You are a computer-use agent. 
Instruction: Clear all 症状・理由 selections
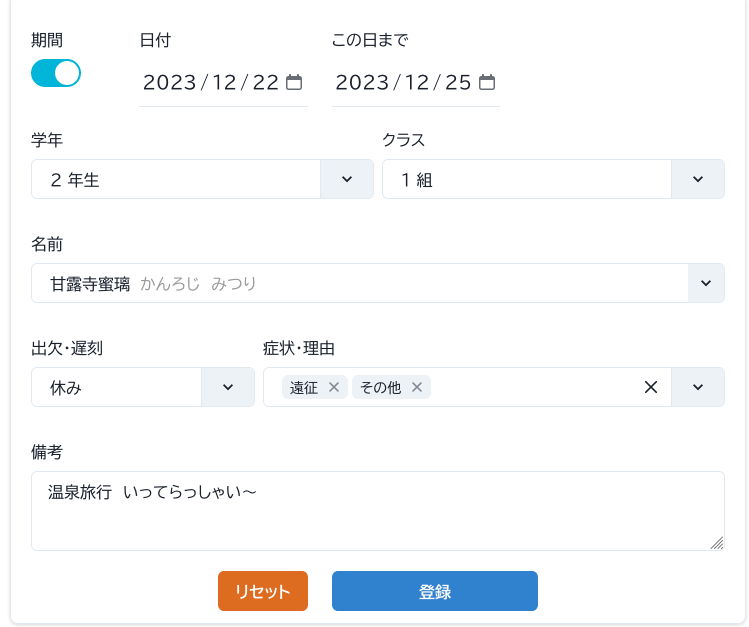(651, 387)
